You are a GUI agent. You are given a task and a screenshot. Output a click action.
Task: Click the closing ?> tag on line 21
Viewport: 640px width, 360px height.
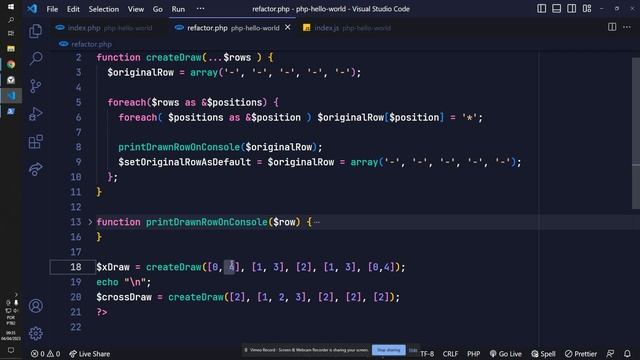click(102, 312)
